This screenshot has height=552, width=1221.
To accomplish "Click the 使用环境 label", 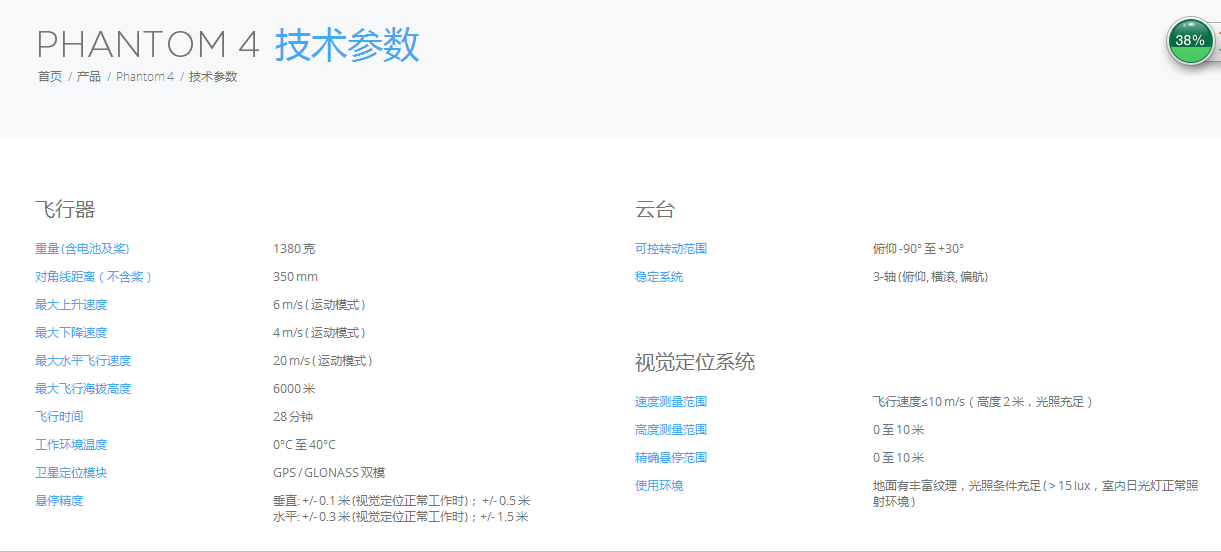I will pyautogui.click(x=659, y=486).
